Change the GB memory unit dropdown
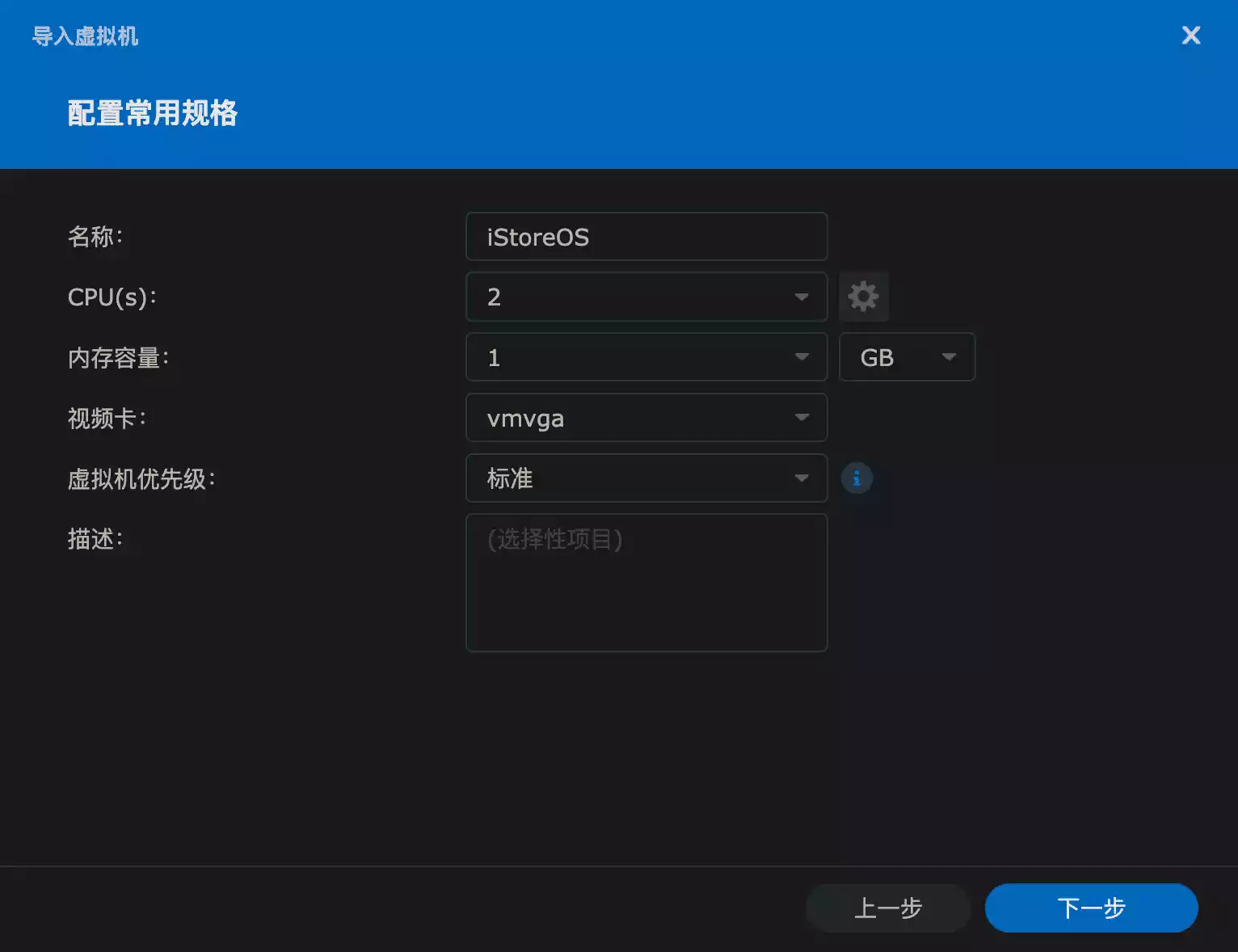This screenshot has width=1238, height=952. click(907, 357)
